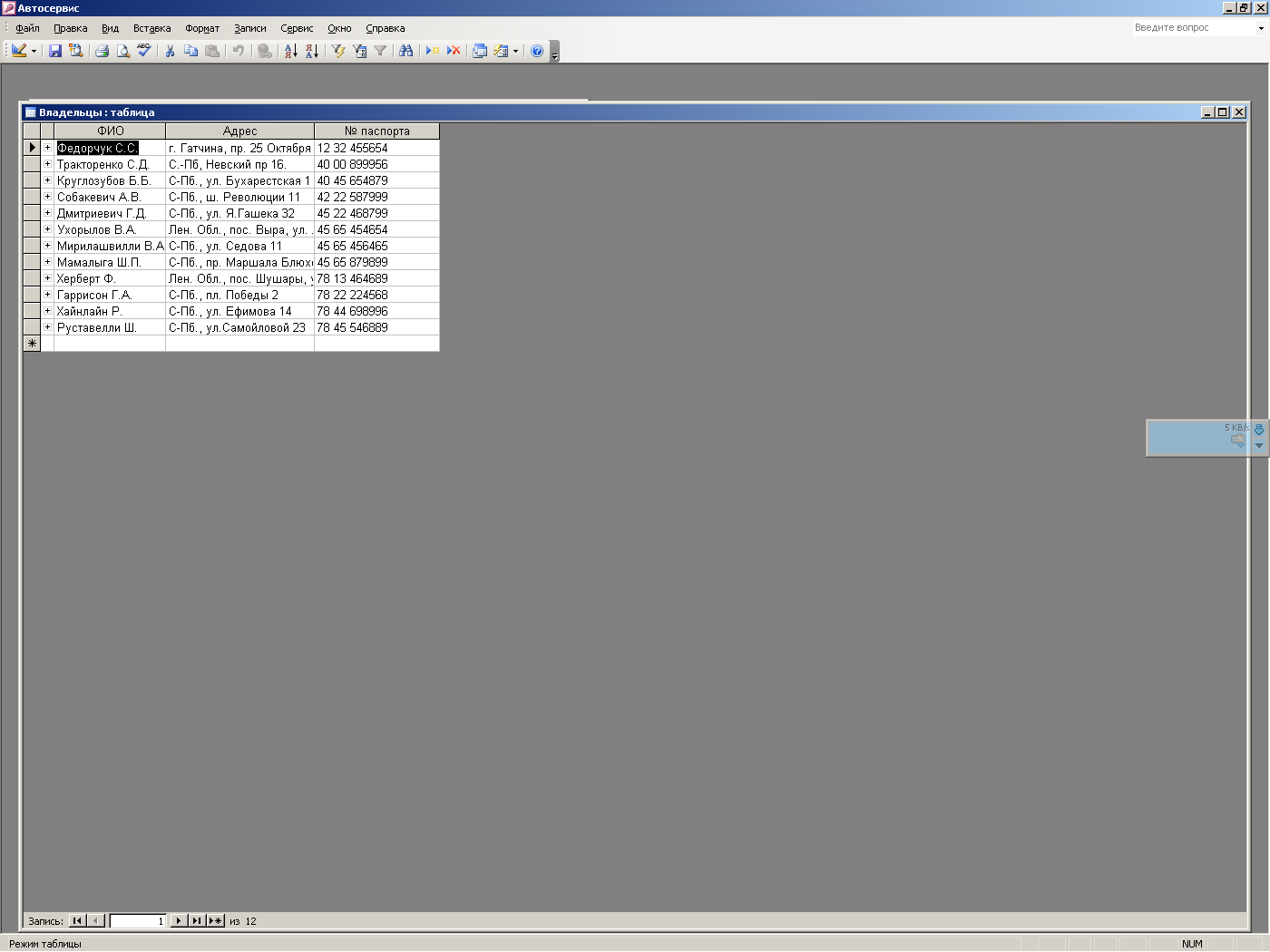
Task: Insert a hyperlink with the globe icon
Action: pos(264,51)
